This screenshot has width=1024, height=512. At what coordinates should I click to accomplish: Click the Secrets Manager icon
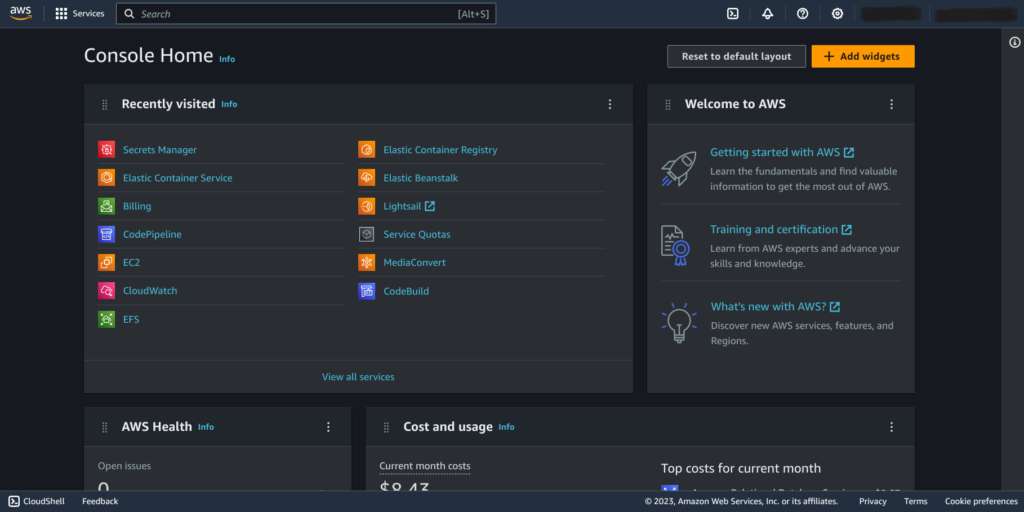pos(106,150)
